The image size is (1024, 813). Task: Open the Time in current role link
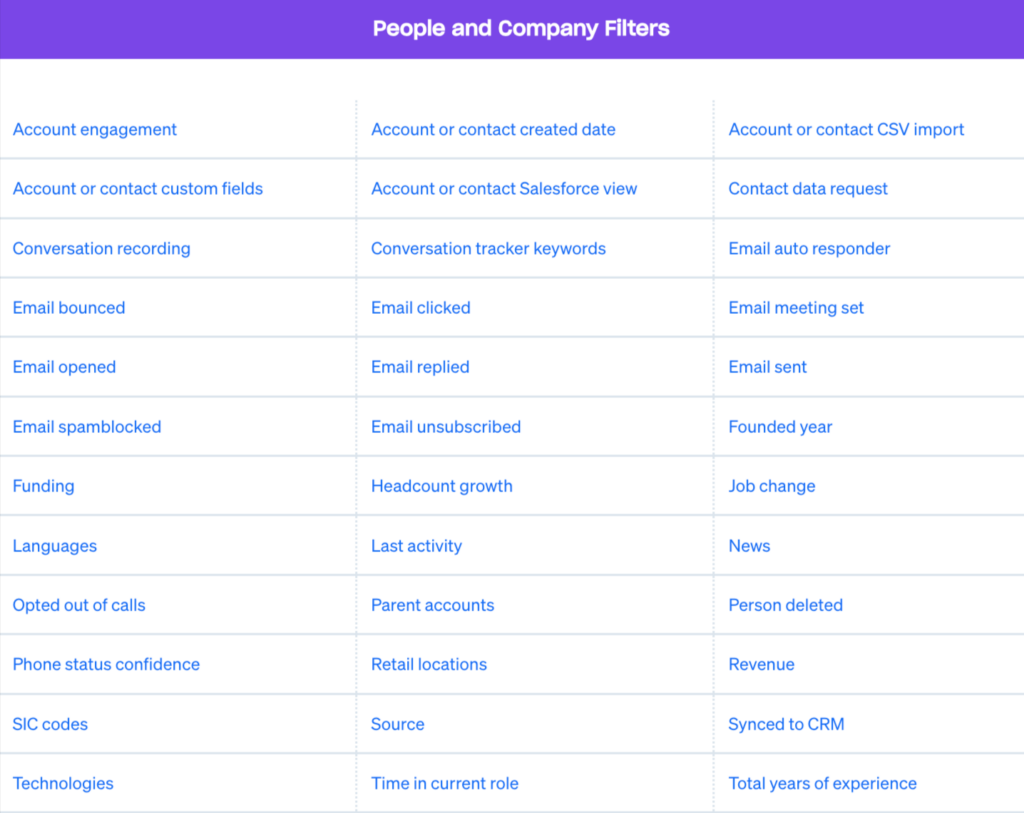(444, 784)
